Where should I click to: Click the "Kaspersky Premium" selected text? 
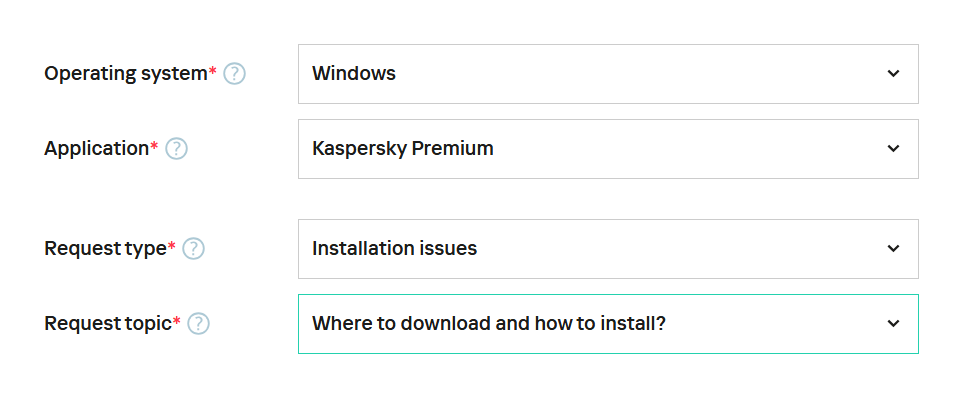coord(403,149)
